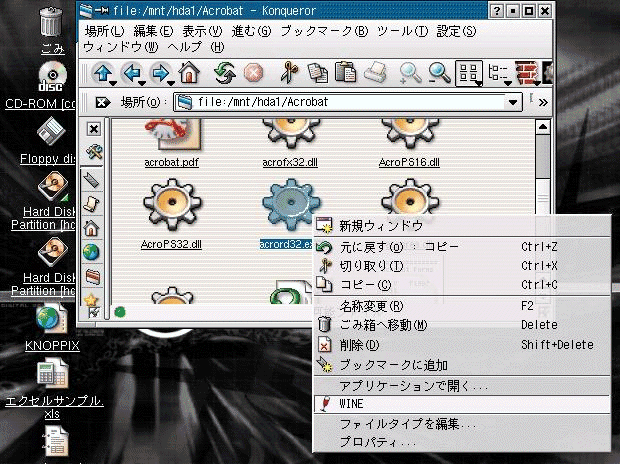Click the clipboard Paste toolbar icon
Image resolution: width=620 pixels, height=464 pixels.
pyautogui.click(x=345, y=73)
